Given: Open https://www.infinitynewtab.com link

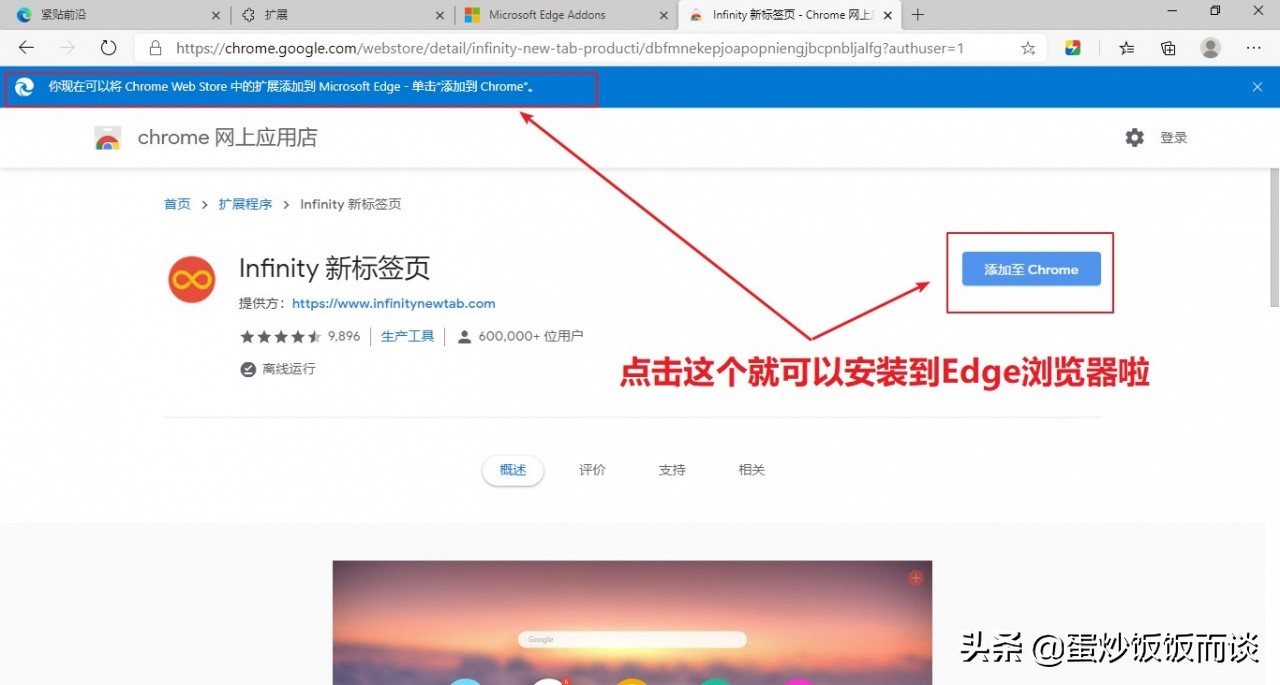Looking at the screenshot, I should click(x=393, y=303).
